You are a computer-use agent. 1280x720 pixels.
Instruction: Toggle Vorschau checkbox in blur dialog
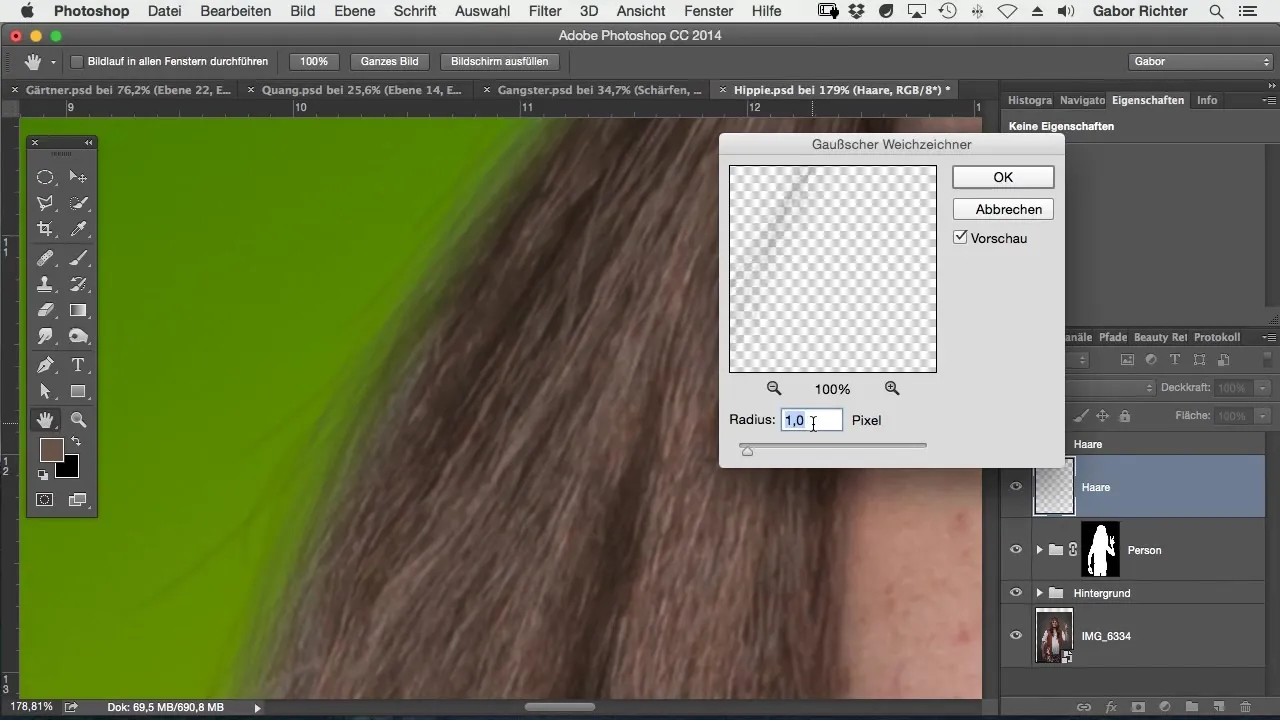[961, 238]
